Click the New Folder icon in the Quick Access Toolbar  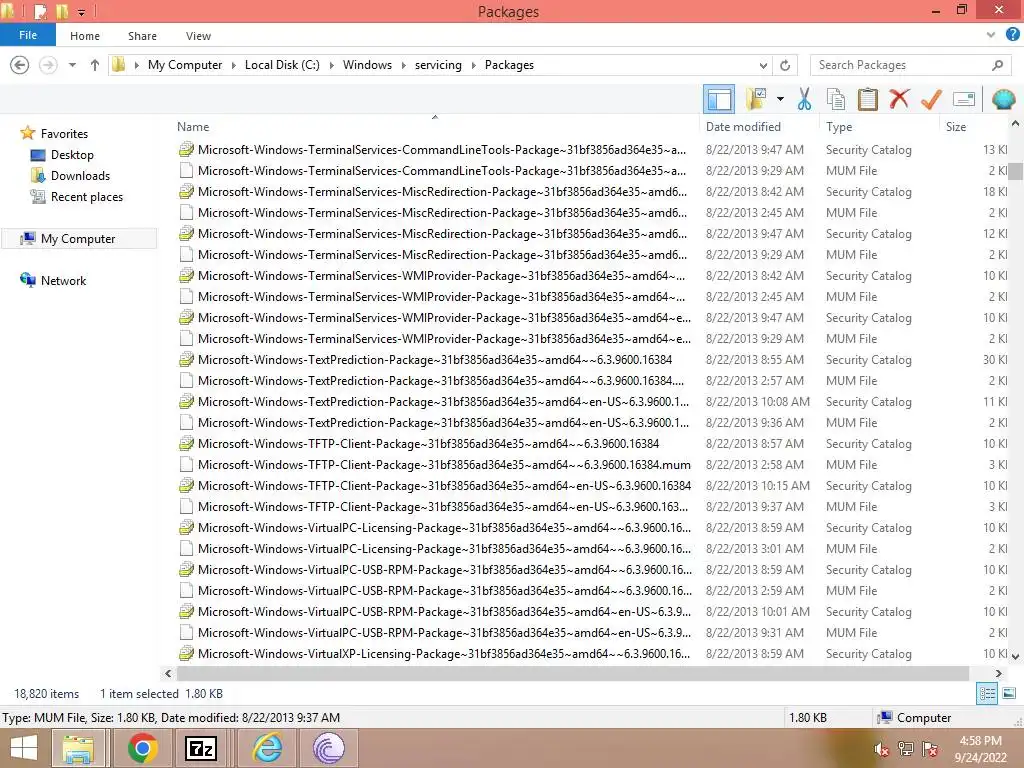point(61,11)
